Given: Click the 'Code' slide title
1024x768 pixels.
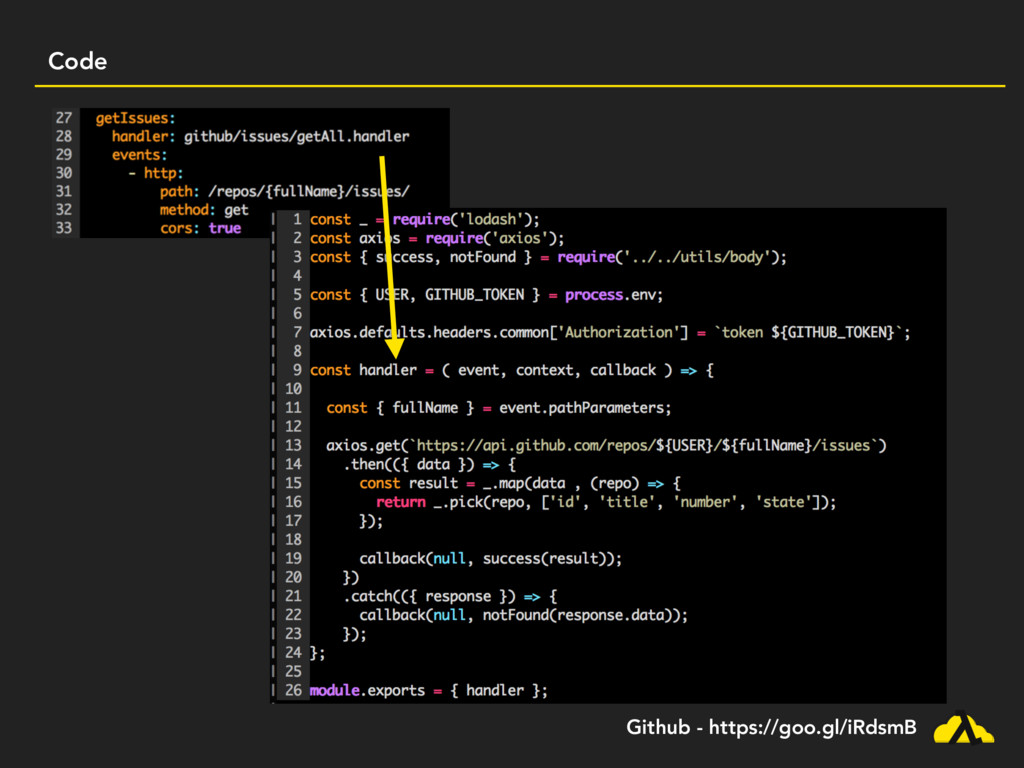Looking at the screenshot, I should 77,62.
